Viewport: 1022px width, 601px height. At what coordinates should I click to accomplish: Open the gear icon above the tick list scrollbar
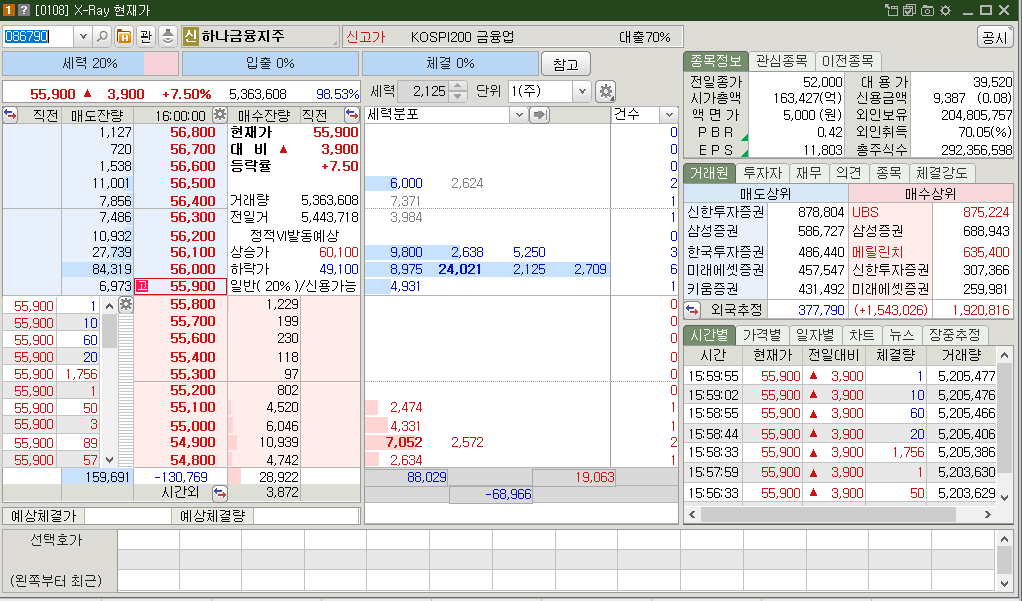pos(126,304)
